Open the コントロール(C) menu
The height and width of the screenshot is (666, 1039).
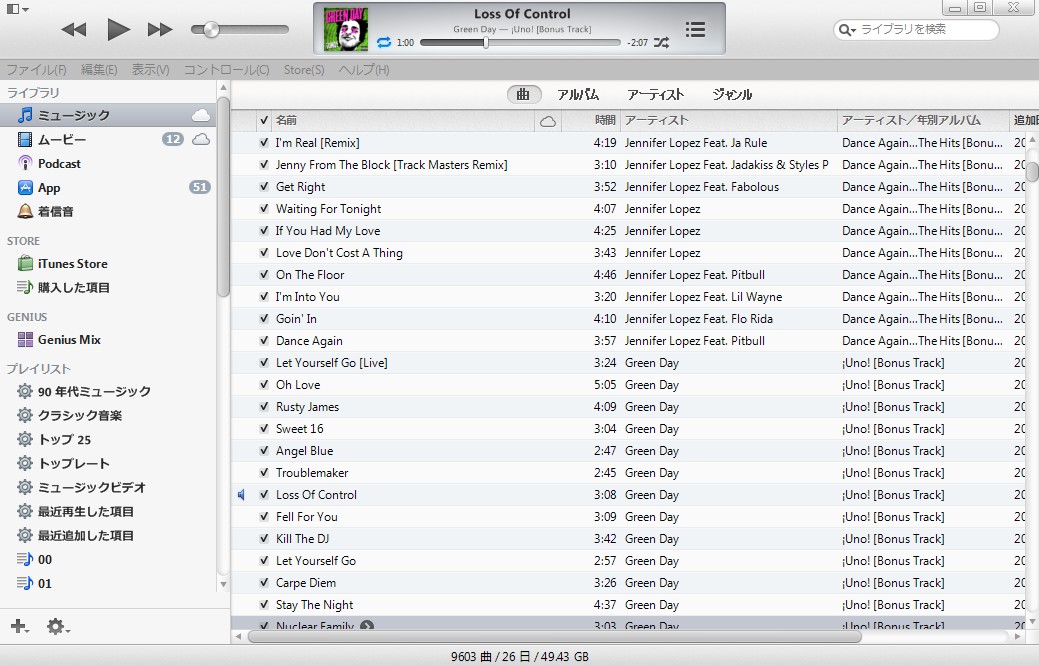point(227,70)
